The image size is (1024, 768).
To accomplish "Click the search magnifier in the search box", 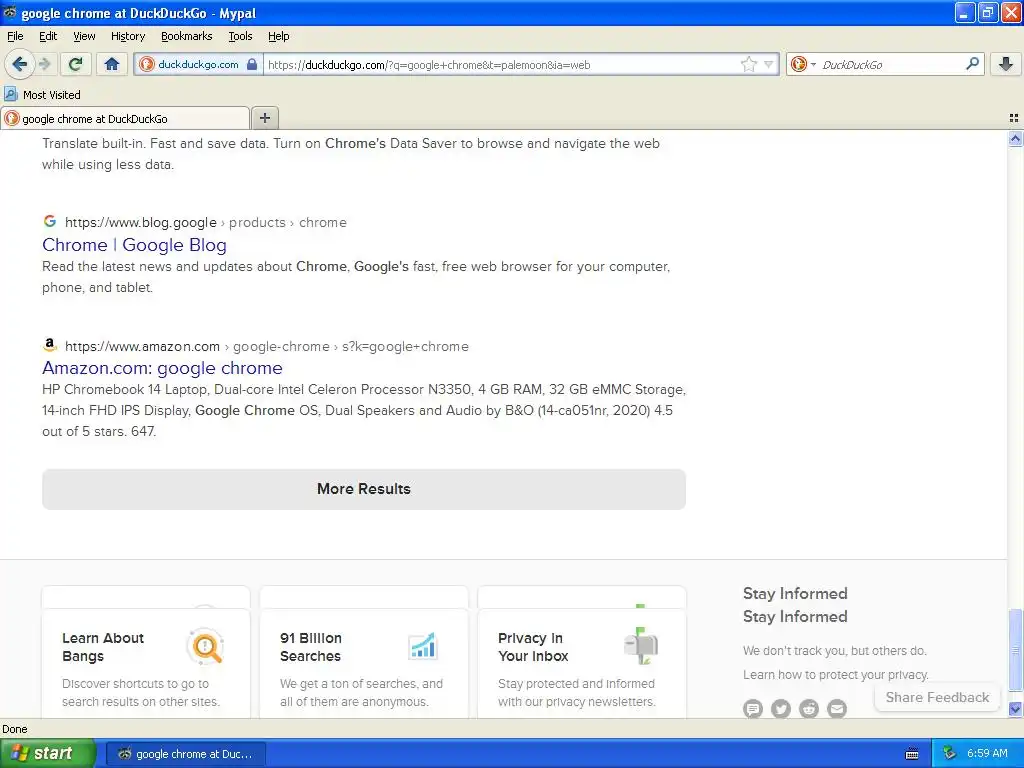I will [x=972, y=64].
